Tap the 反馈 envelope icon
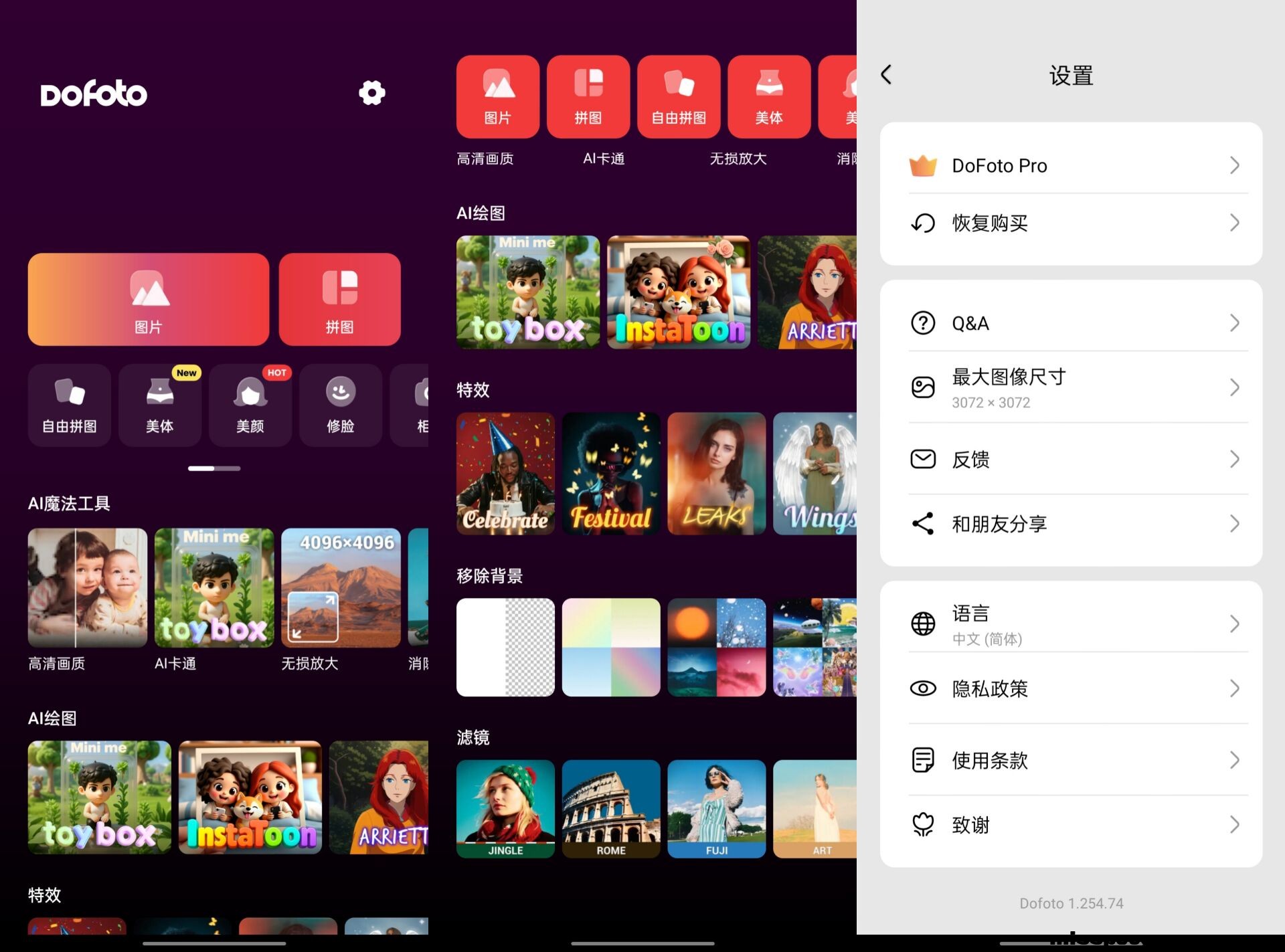This screenshot has width=1285, height=952. click(x=923, y=459)
